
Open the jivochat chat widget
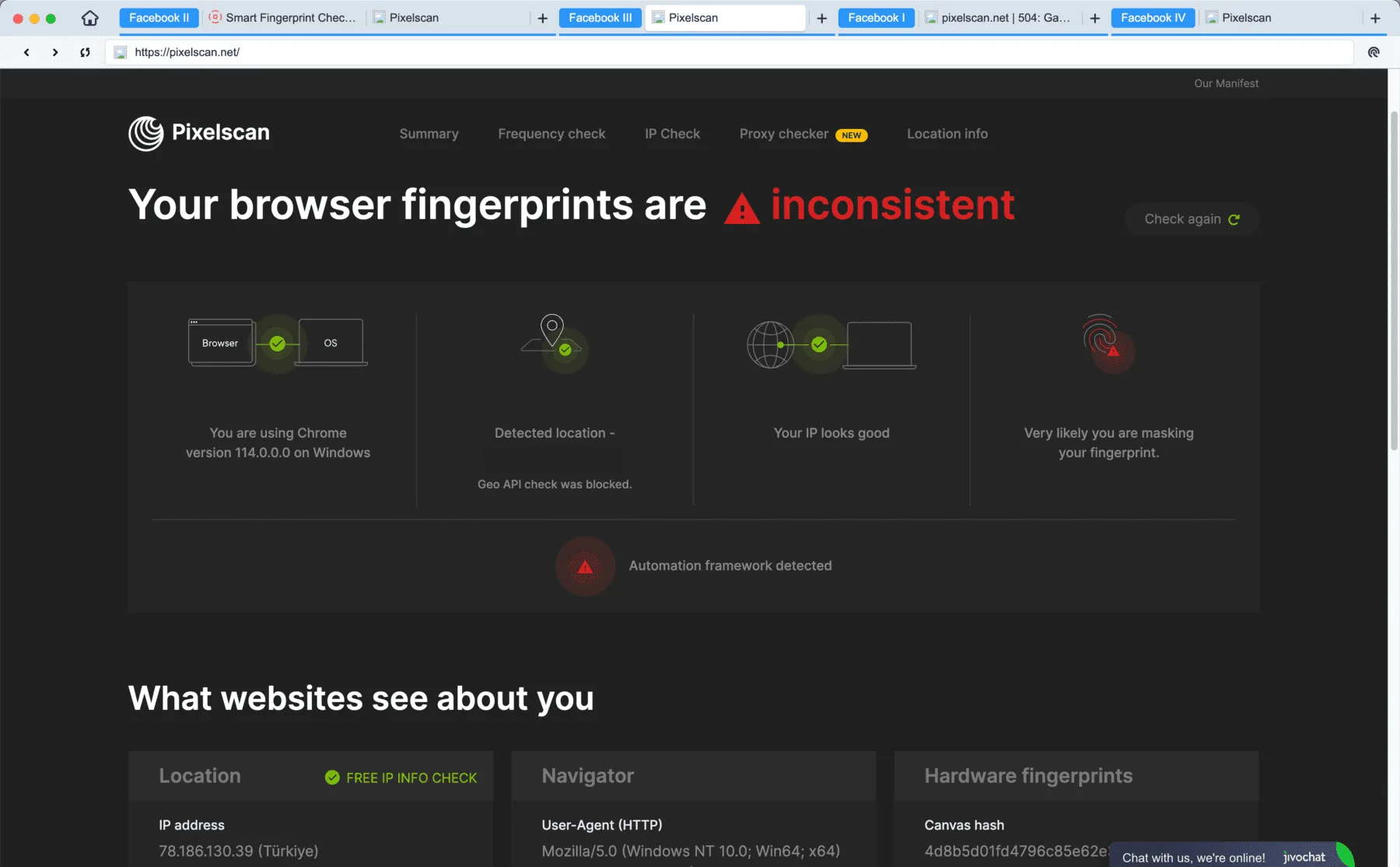1232,856
